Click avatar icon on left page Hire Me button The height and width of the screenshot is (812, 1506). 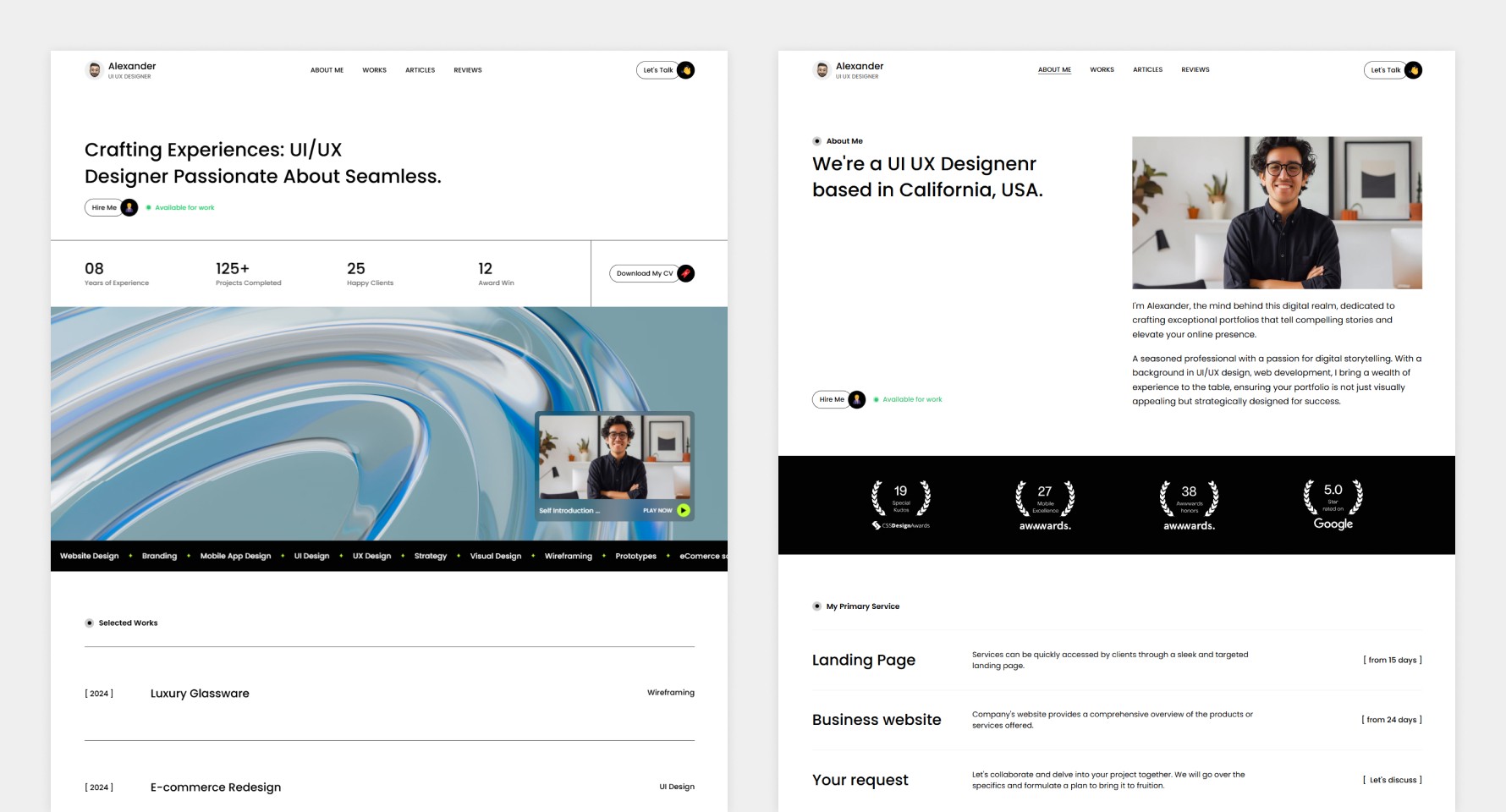[x=129, y=207]
